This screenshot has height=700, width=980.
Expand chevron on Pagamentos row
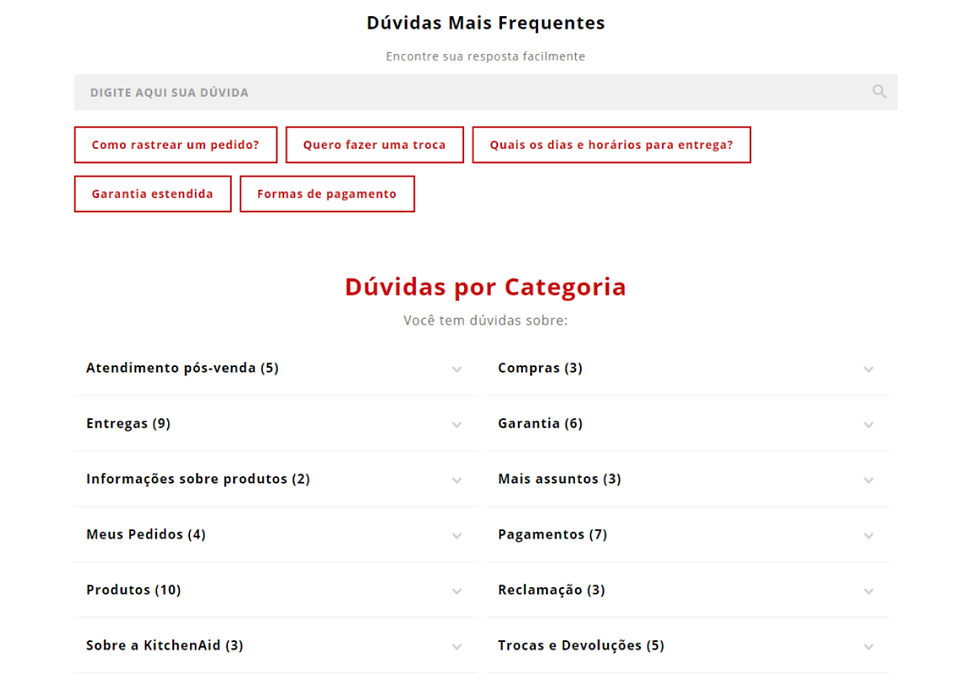(x=868, y=536)
